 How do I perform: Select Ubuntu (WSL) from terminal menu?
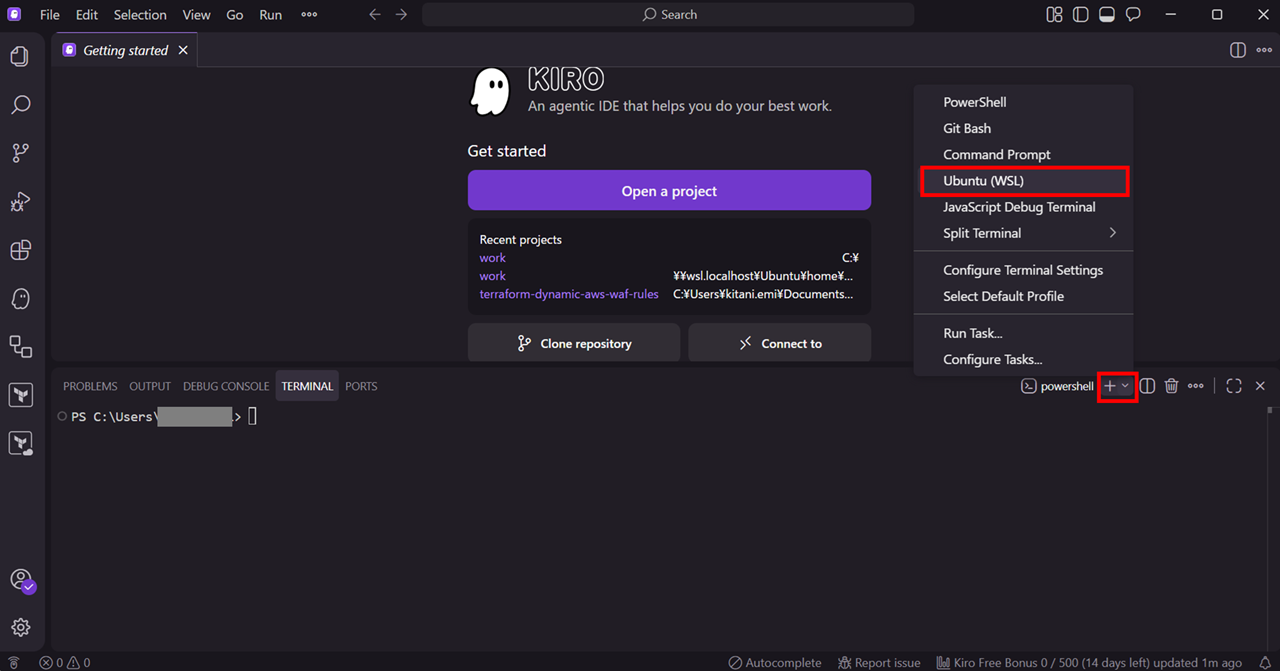click(x=1023, y=181)
